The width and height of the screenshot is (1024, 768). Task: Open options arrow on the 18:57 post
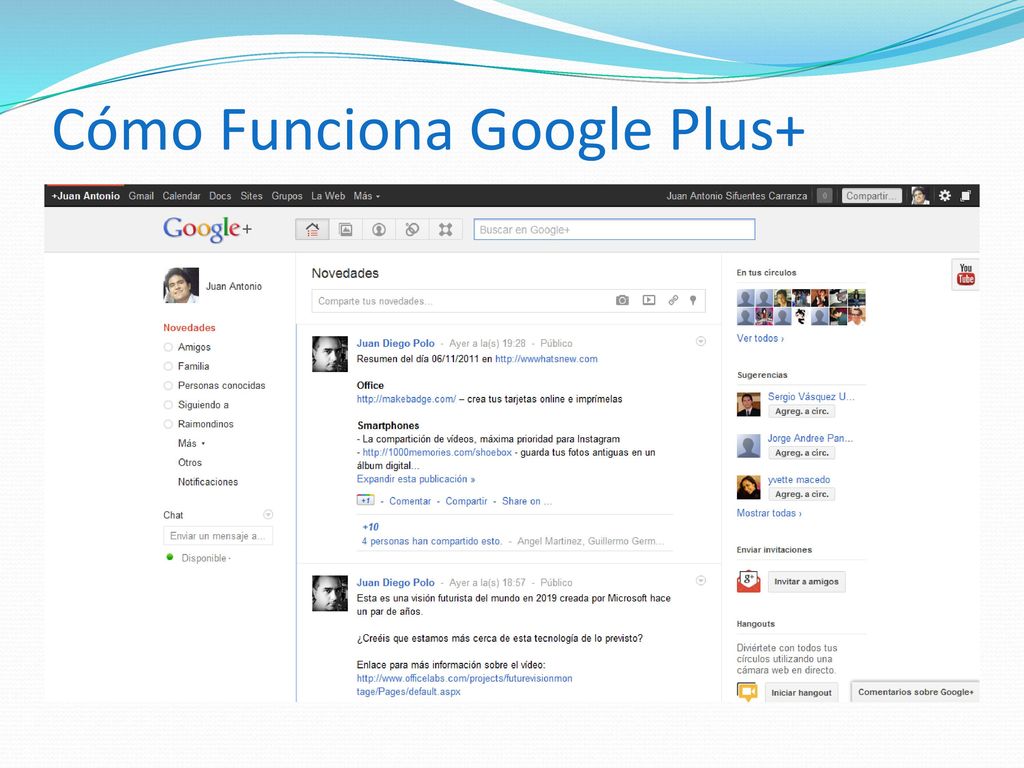click(701, 580)
